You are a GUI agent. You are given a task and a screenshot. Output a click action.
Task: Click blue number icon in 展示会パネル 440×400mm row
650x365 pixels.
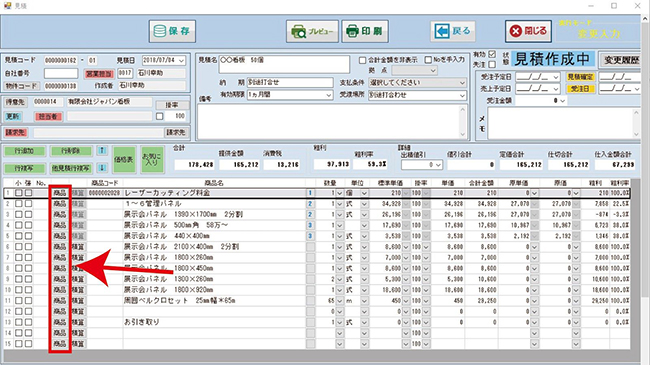coord(310,236)
